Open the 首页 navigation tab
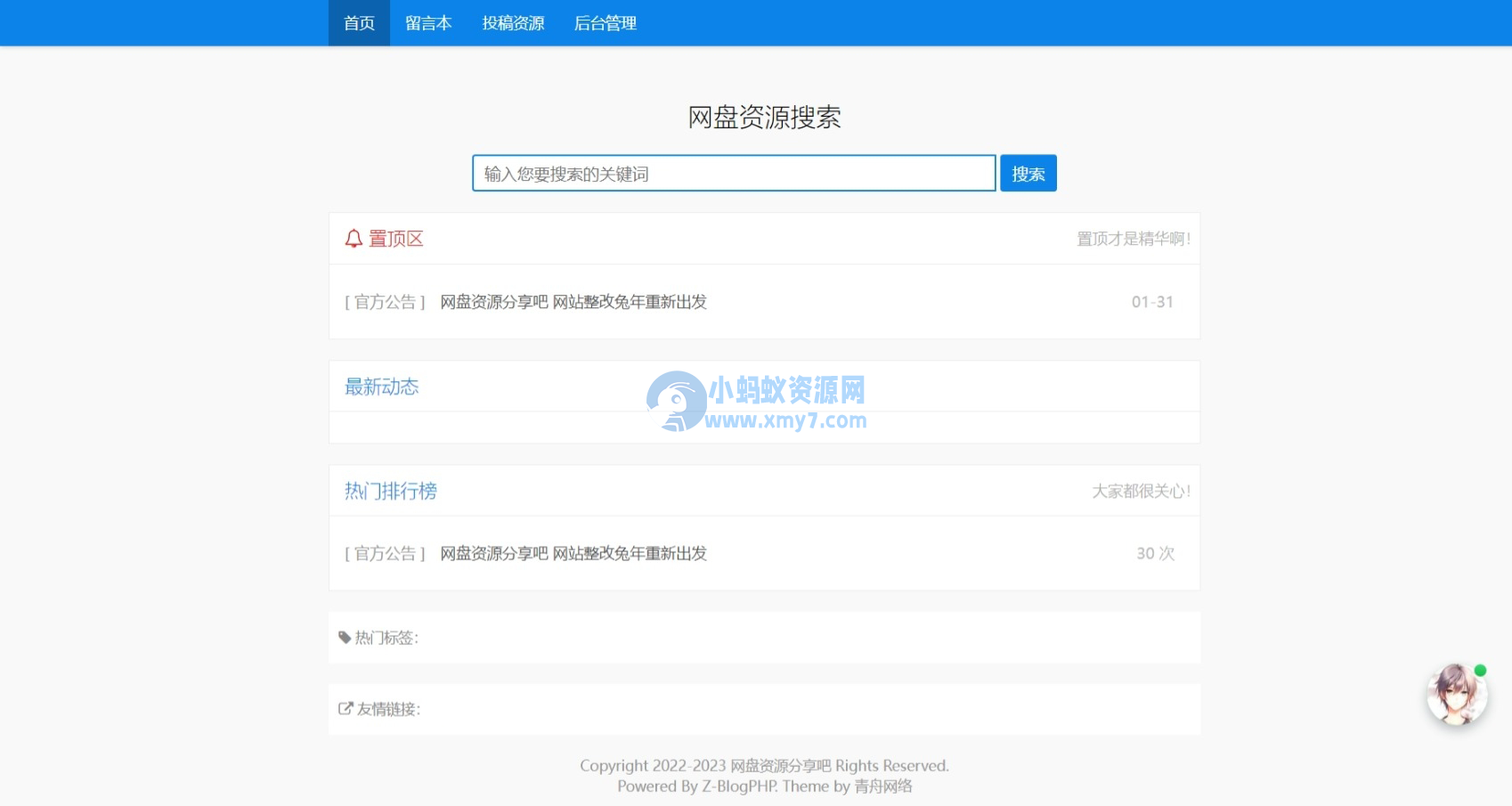This screenshot has height=806, width=1512. [359, 23]
